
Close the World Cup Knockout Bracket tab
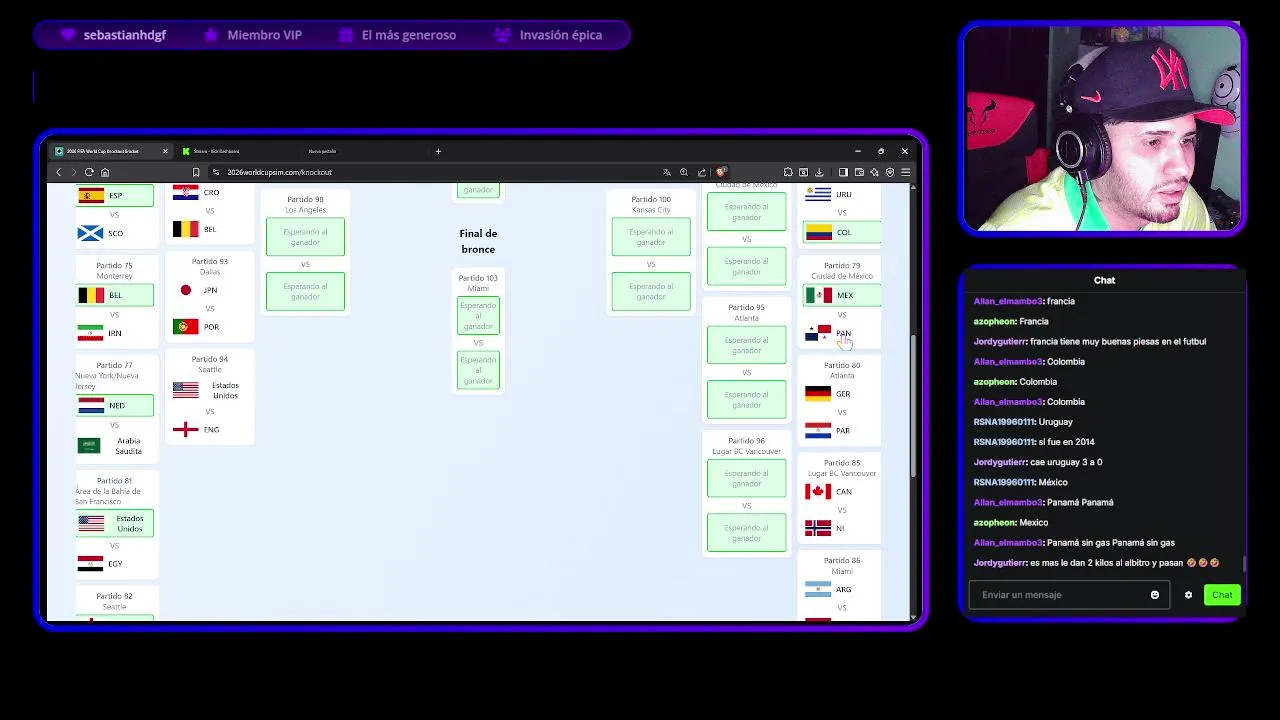(163, 151)
